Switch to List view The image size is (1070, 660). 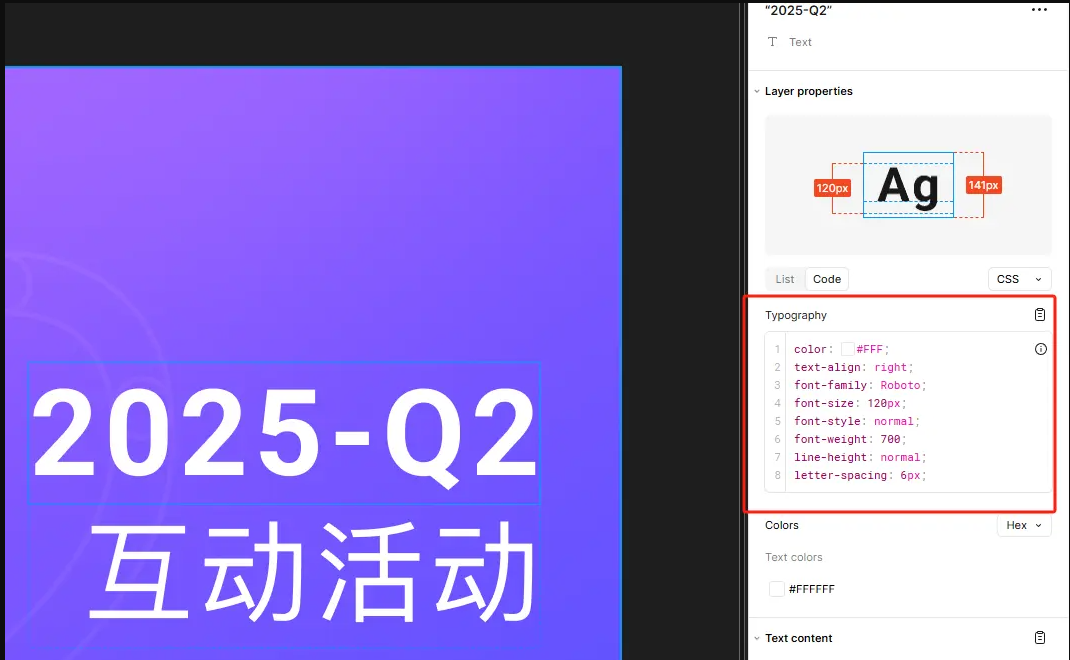[x=784, y=279]
